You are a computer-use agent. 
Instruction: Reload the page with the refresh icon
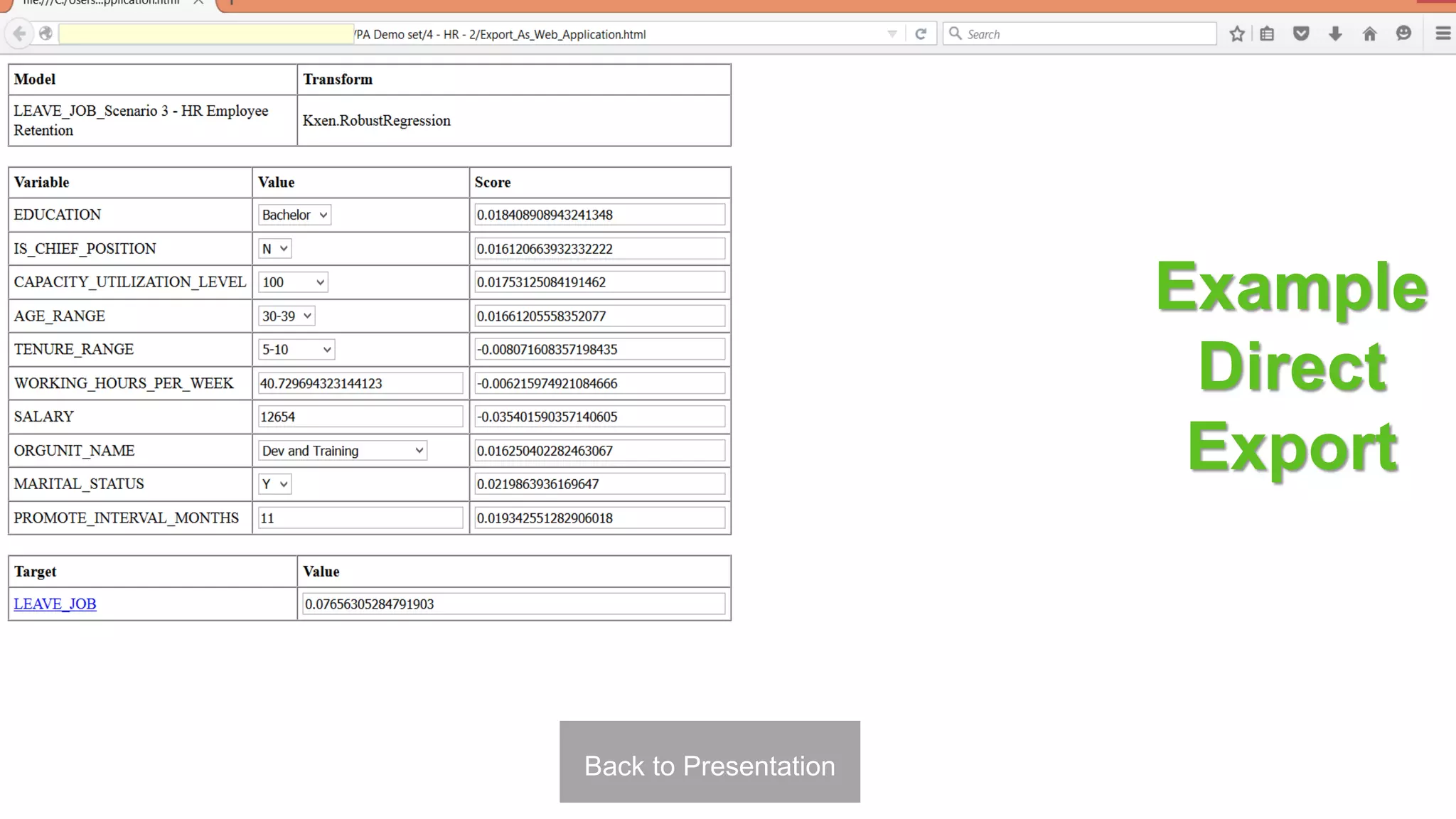click(921, 33)
